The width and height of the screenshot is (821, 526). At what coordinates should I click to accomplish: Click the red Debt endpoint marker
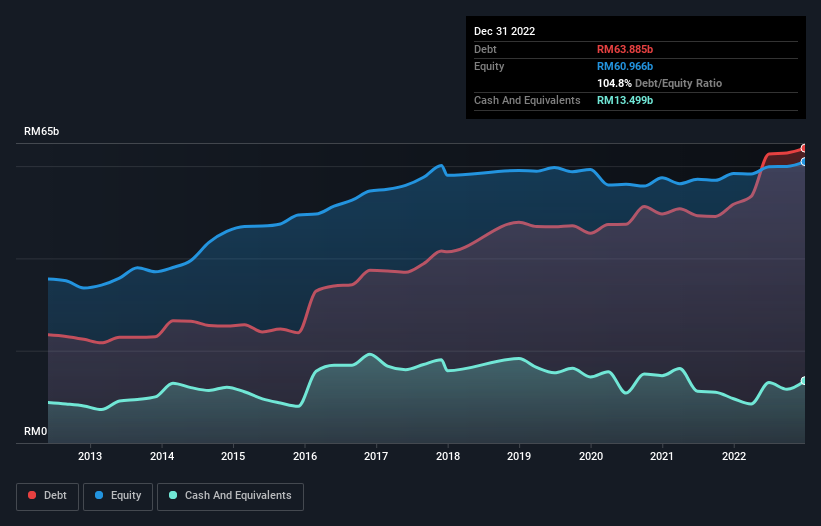(804, 149)
